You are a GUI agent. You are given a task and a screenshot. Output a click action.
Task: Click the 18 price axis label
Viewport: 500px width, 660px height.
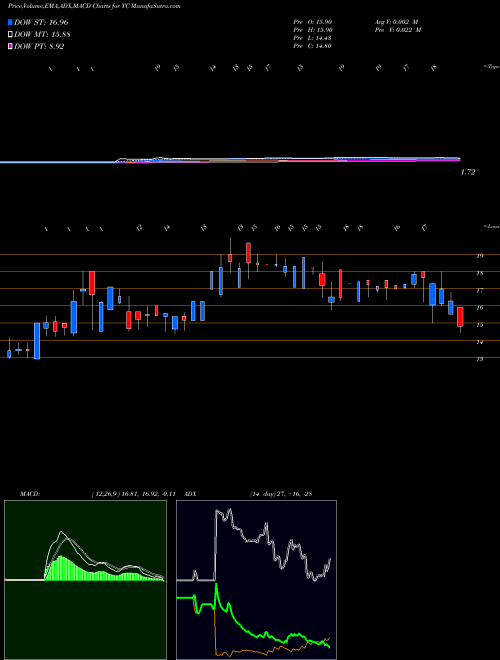pos(479,273)
